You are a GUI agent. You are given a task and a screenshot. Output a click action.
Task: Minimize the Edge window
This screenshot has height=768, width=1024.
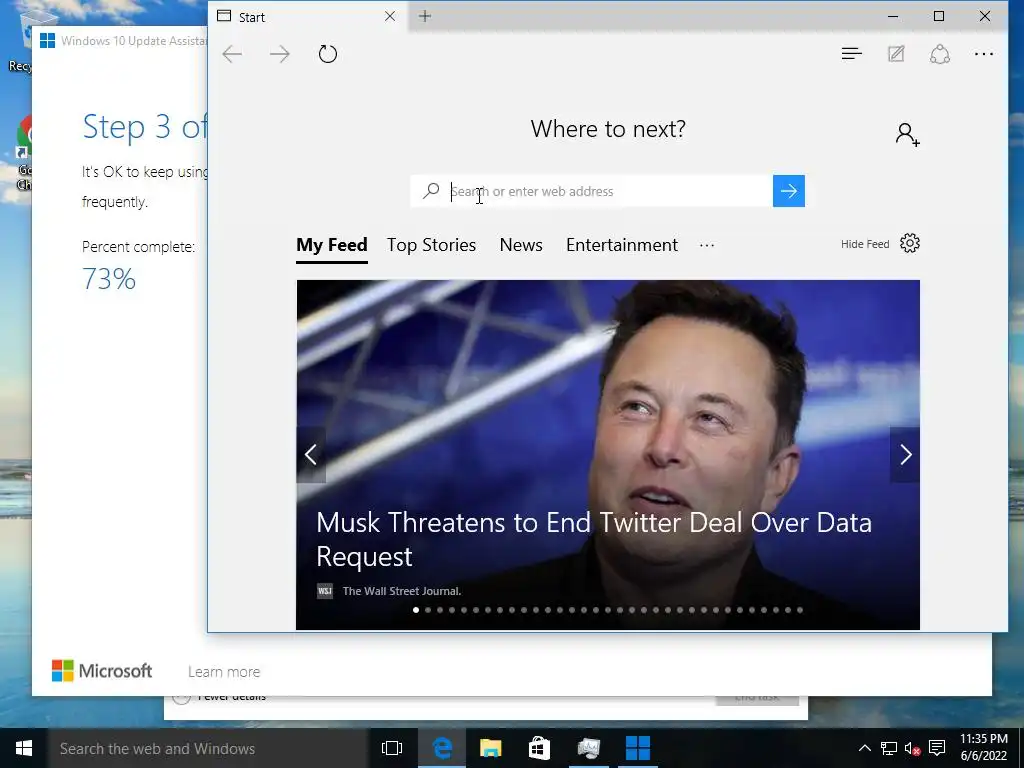(893, 16)
